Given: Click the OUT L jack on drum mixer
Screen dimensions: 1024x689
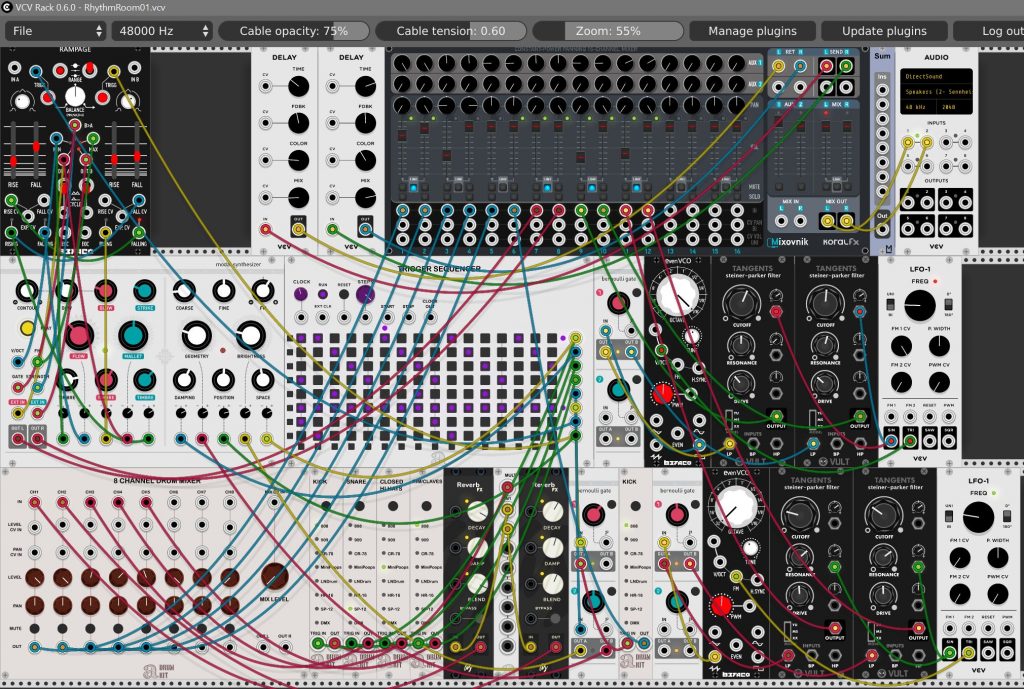Looking at the screenshot, I should [263, 647].
